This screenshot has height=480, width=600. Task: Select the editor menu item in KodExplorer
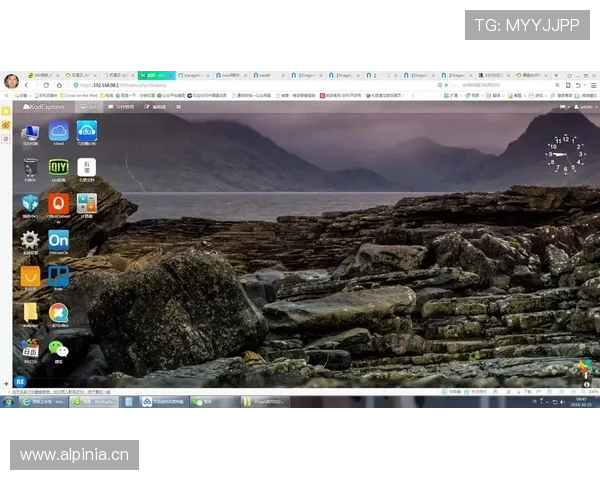155,106
